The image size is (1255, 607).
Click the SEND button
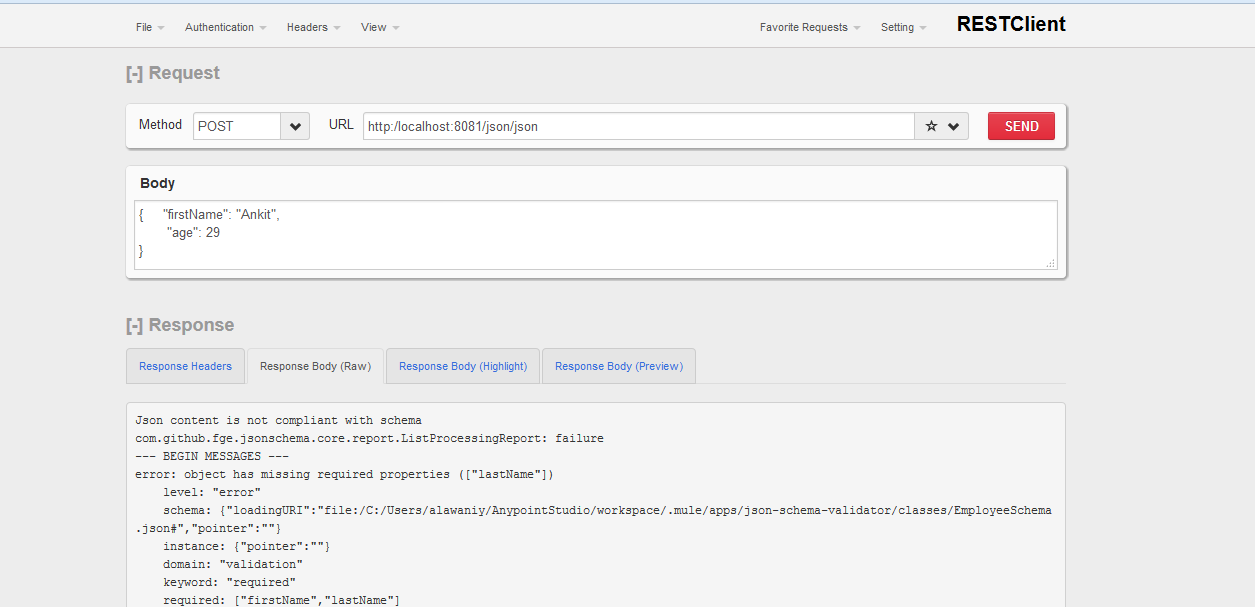(x=1021, y=126)
